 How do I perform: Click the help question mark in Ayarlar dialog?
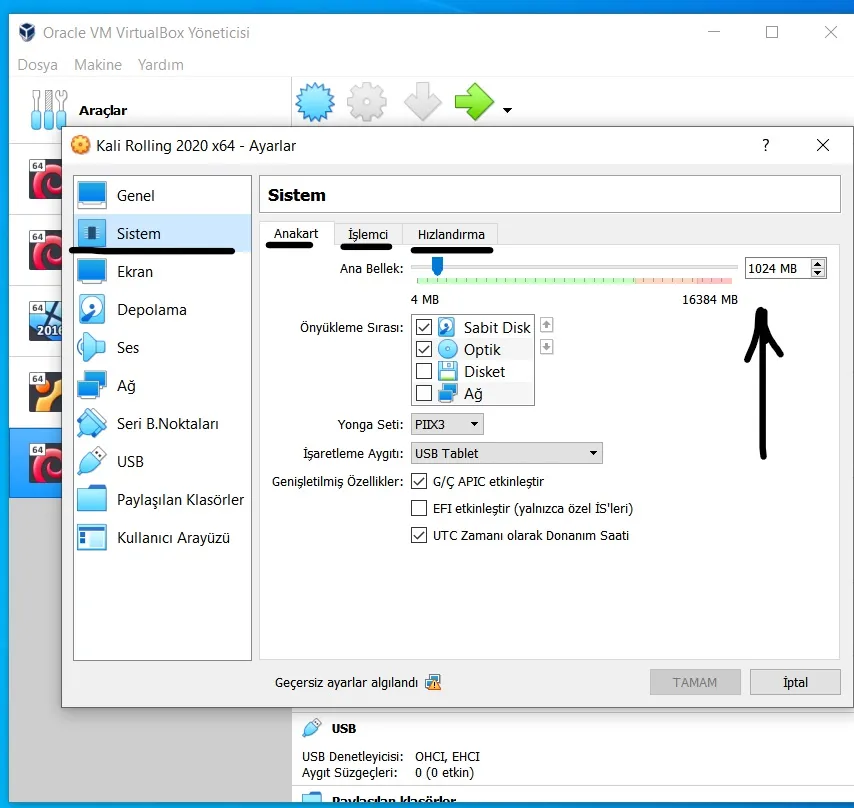pyautogui.click(x=766, y=145)
